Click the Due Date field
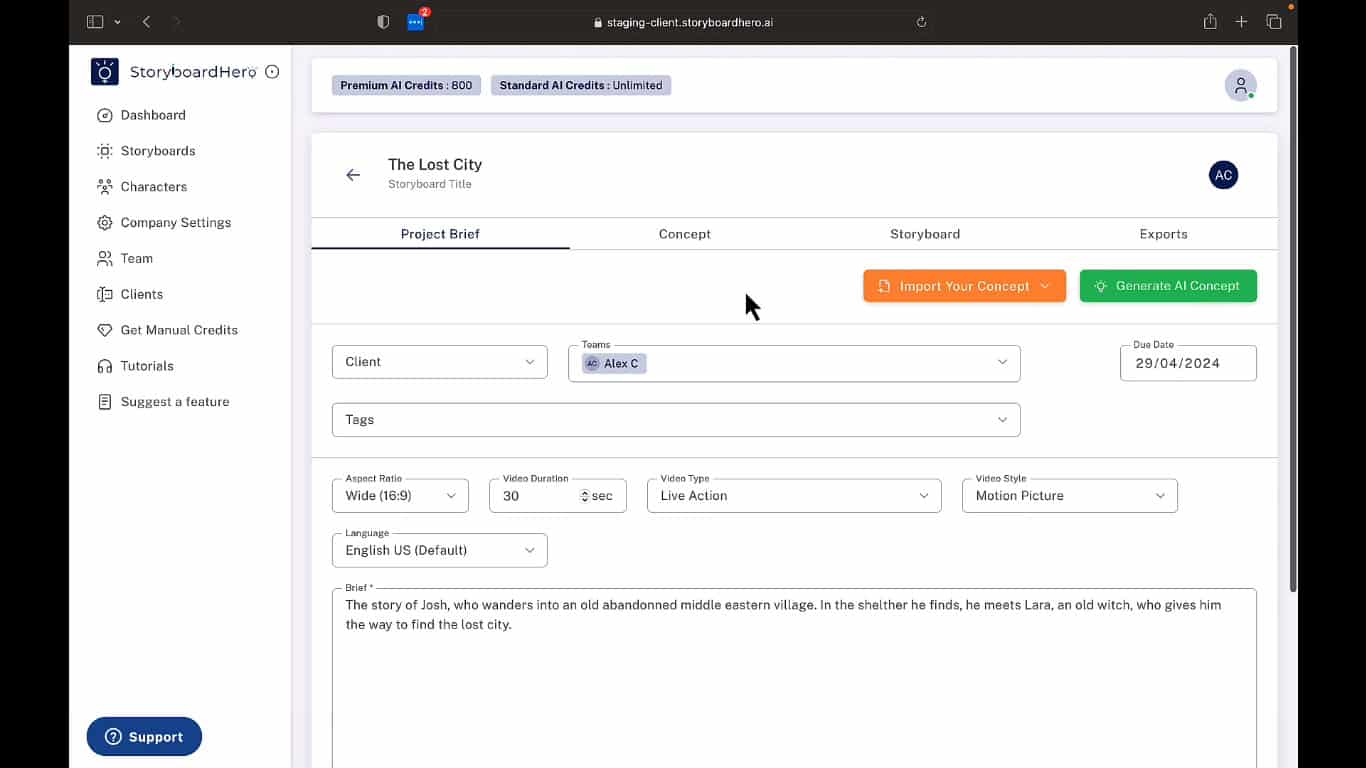Image resolution: width=1366 pixels, height=768 pixels. tap(1188, 363)
